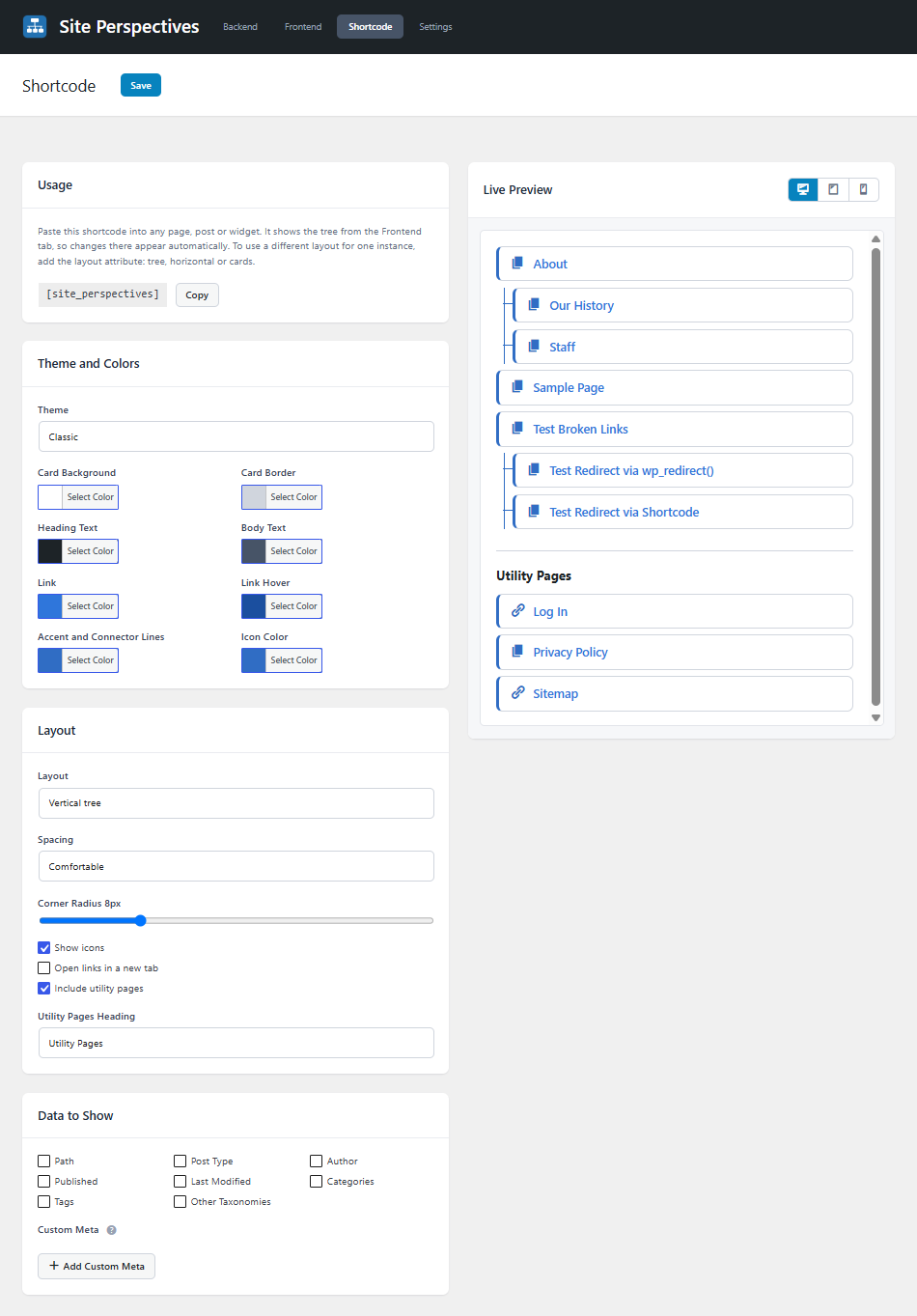This screenshot has height=1316, width=917.
Task: Check the Path data checkbox
Action: point(43,1162)
